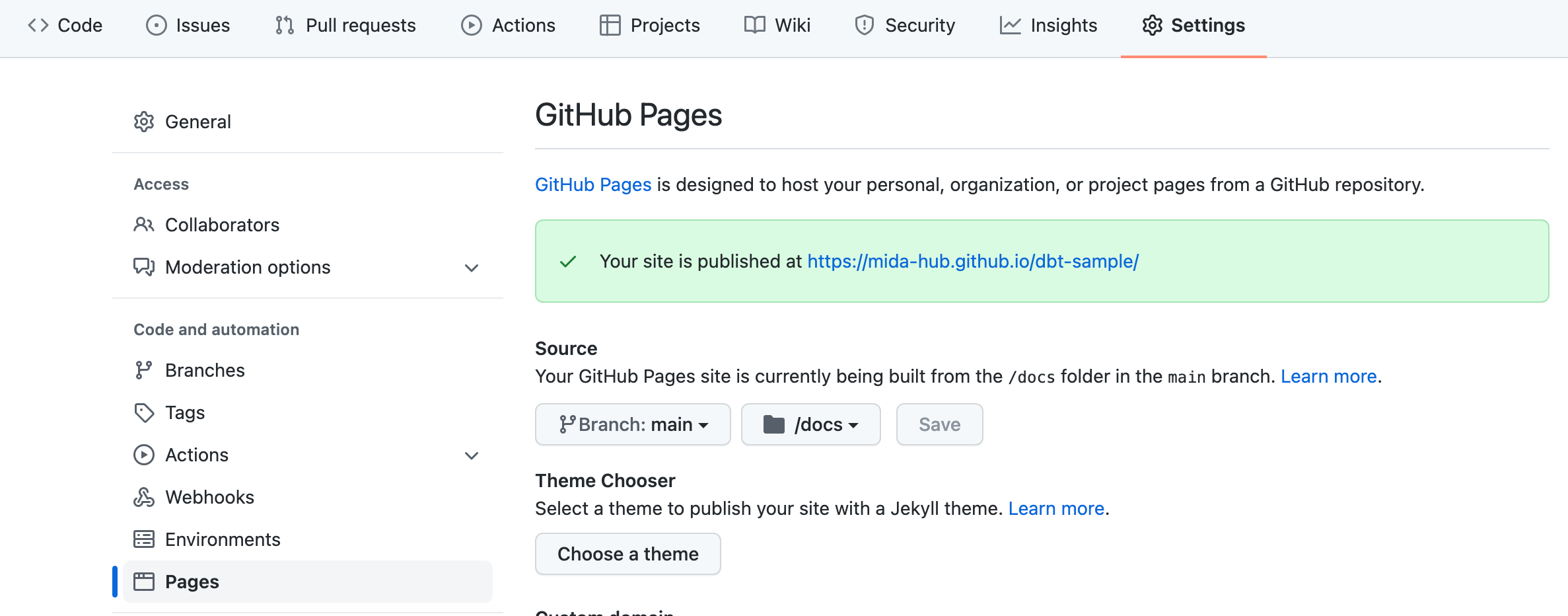Viewport: 1568px width, 616px height.
Task: Select the Security tab
Action: click(x=905, y=25)
